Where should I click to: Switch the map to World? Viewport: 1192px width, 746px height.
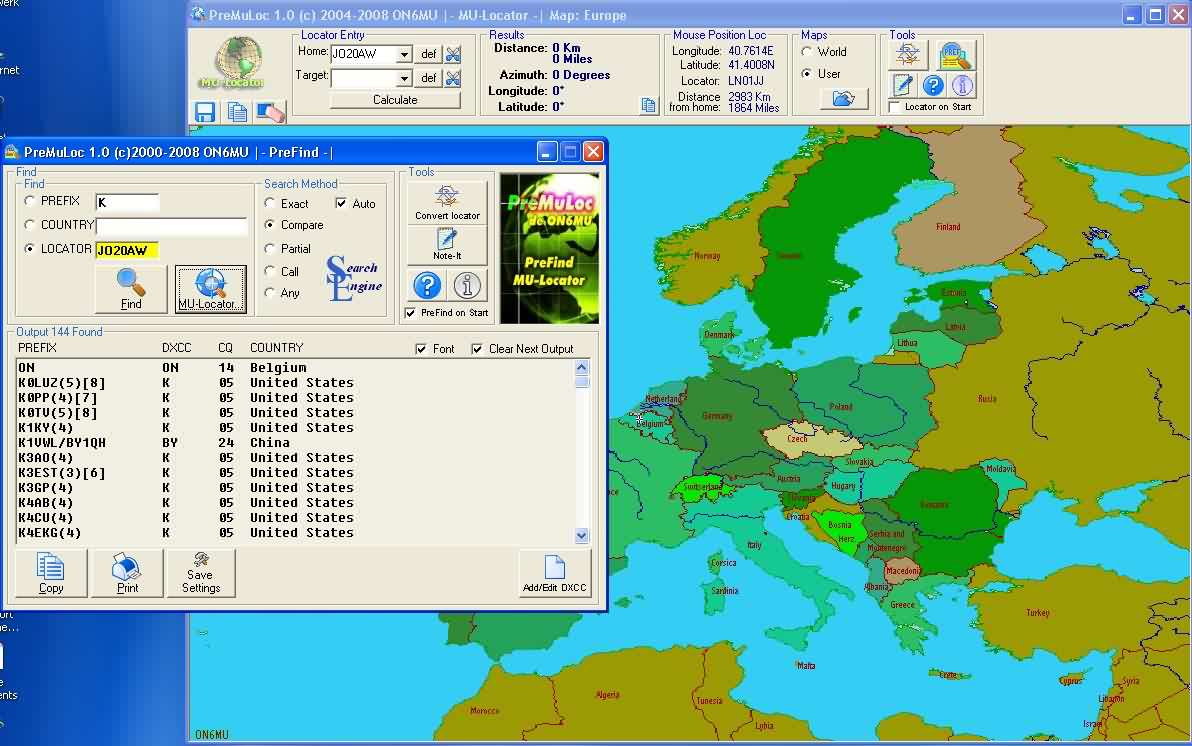click(x=807, y=52)
